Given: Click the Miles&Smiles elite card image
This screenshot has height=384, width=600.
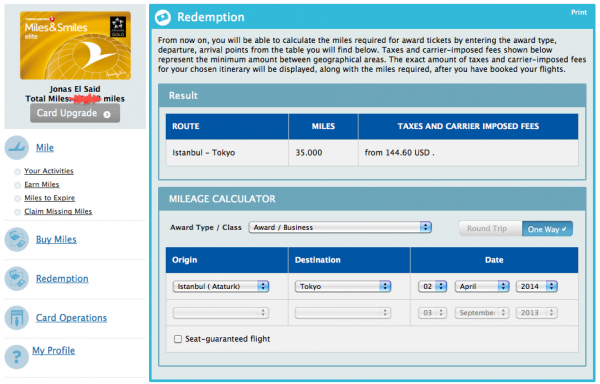Looking at the screenshot, I should (x=75, y=46).
